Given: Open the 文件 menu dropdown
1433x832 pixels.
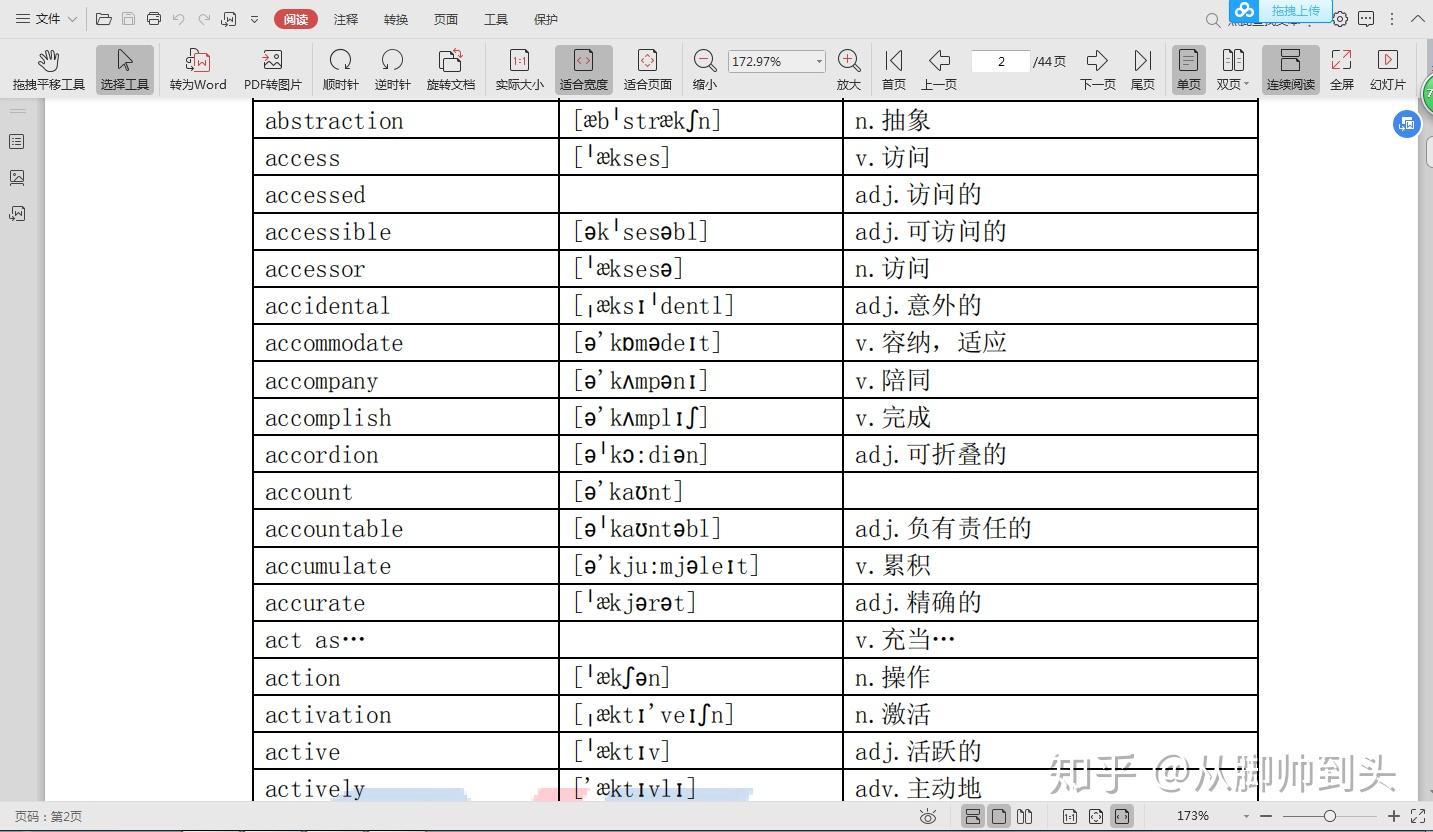Looking at the screenshot, I should [x=45, y=19].
